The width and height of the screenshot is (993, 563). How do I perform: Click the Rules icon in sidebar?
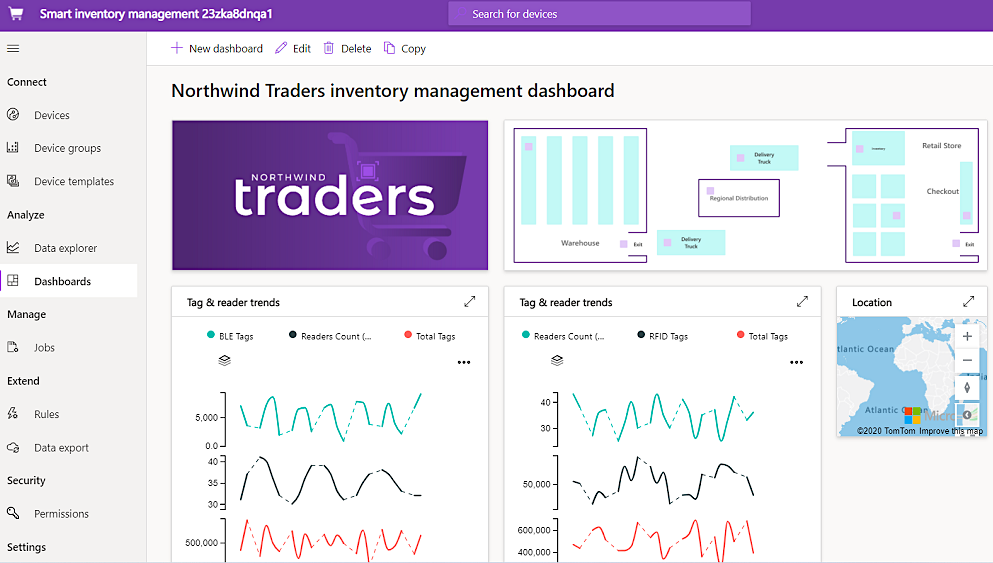point(13,414)
